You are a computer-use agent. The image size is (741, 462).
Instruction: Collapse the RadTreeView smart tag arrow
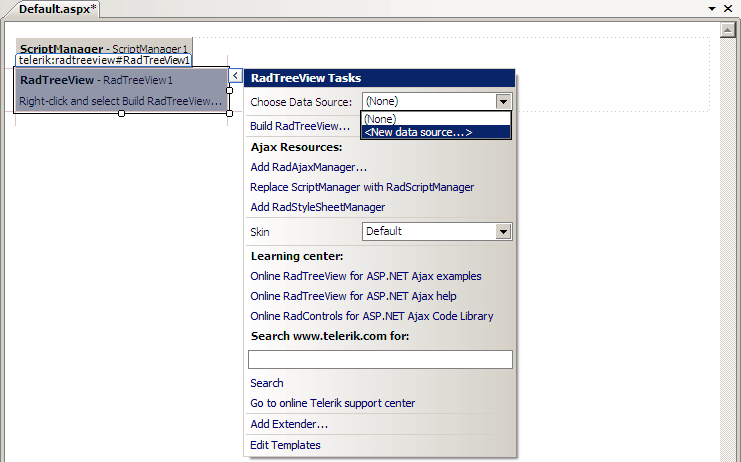pyautogui.click(x=235, y=76)
